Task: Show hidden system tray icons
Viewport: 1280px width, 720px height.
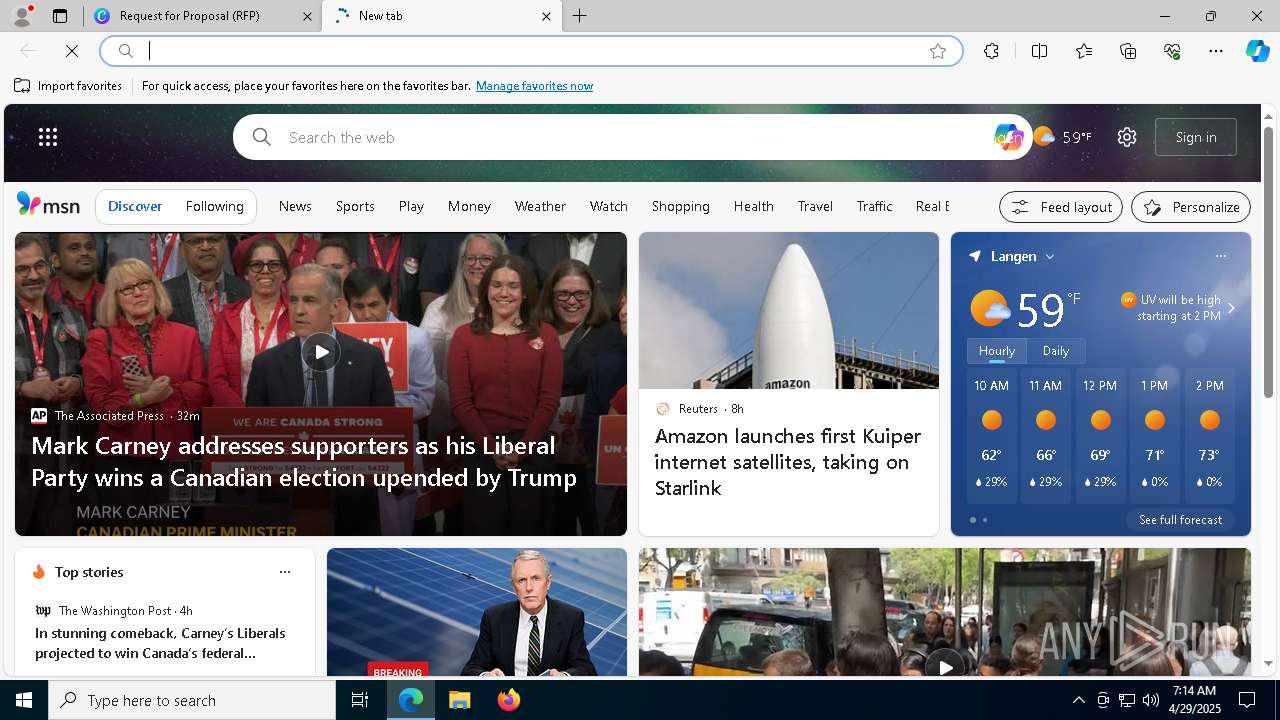Action: pyautogui.click(x=1078, y=700)
